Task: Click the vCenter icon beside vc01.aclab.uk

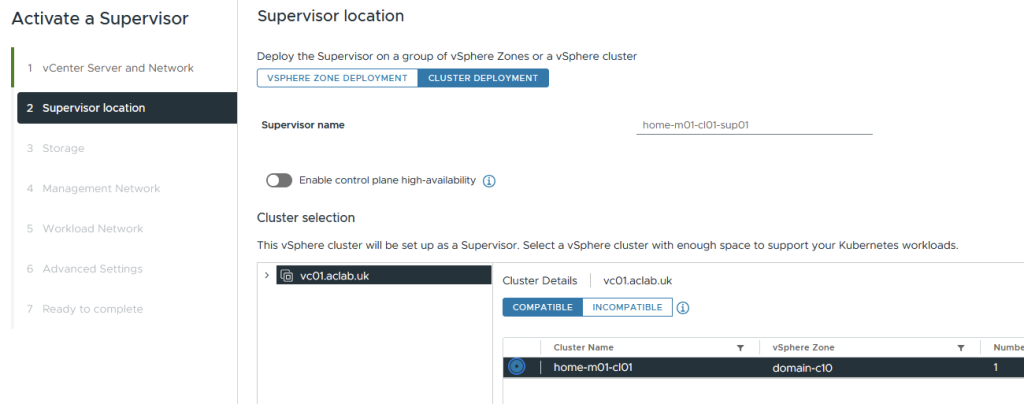Action: [287, 275]
